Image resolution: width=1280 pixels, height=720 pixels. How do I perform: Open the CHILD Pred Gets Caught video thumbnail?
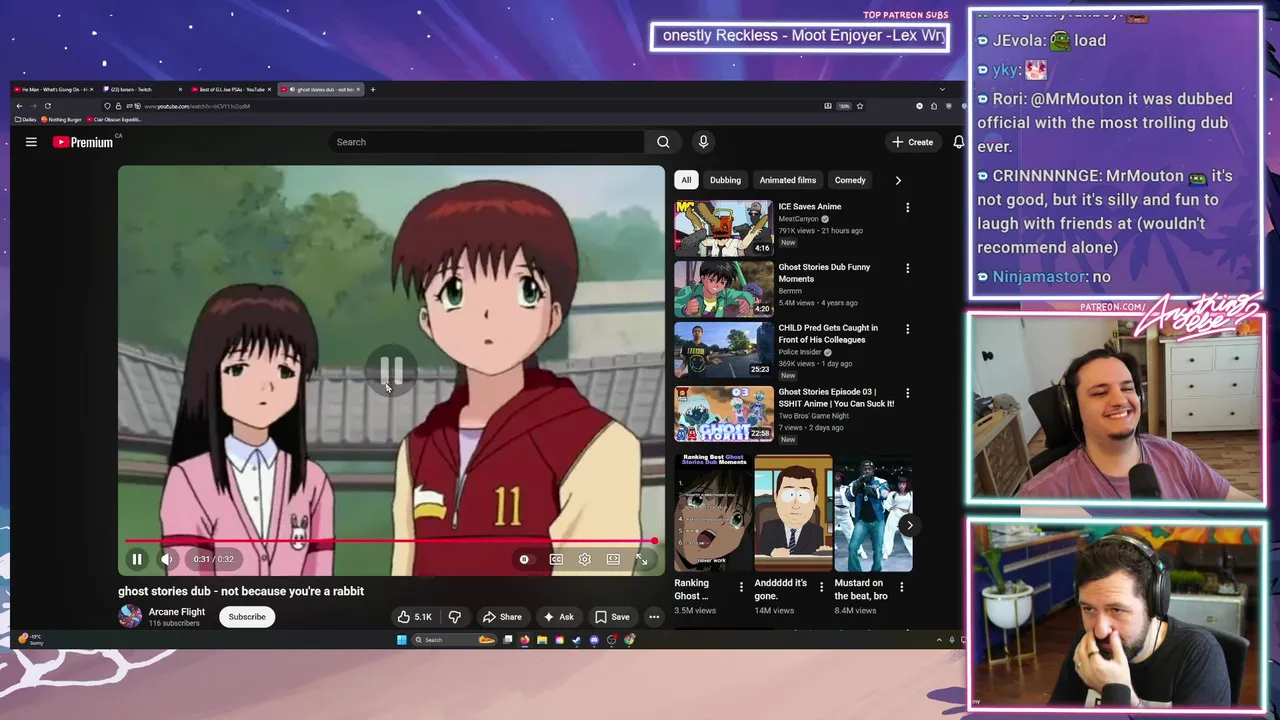point(724,349)
